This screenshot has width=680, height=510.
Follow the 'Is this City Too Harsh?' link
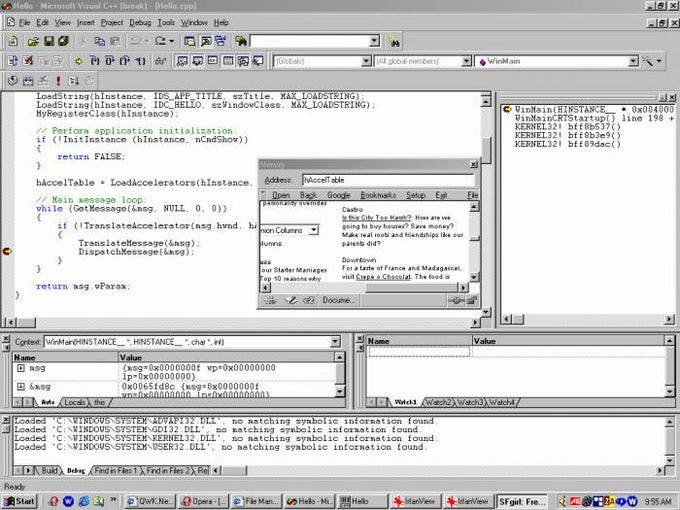(376, 218)
